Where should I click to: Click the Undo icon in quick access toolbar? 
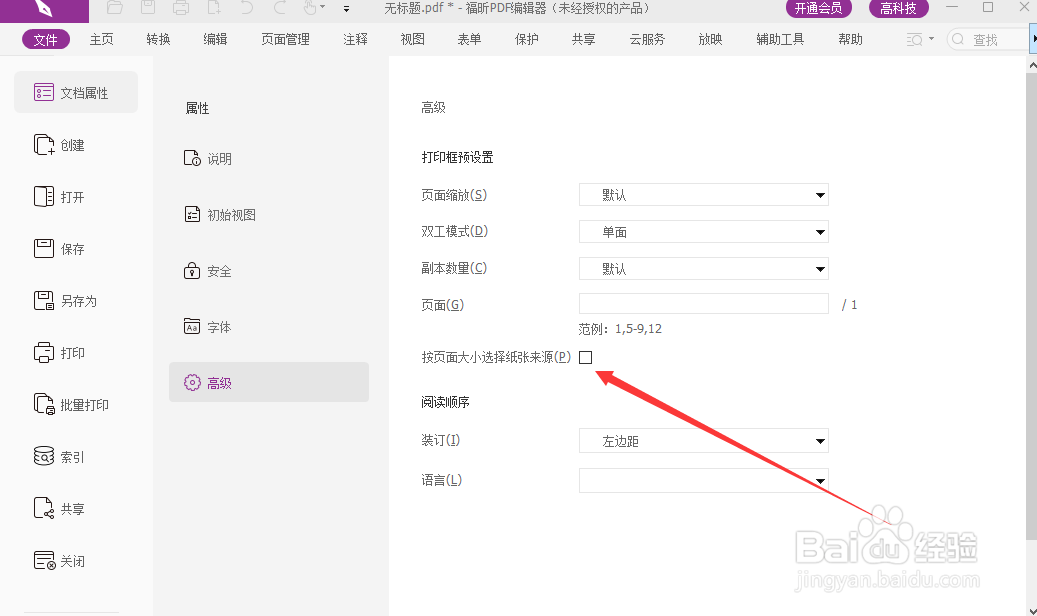tap(245, 9)
